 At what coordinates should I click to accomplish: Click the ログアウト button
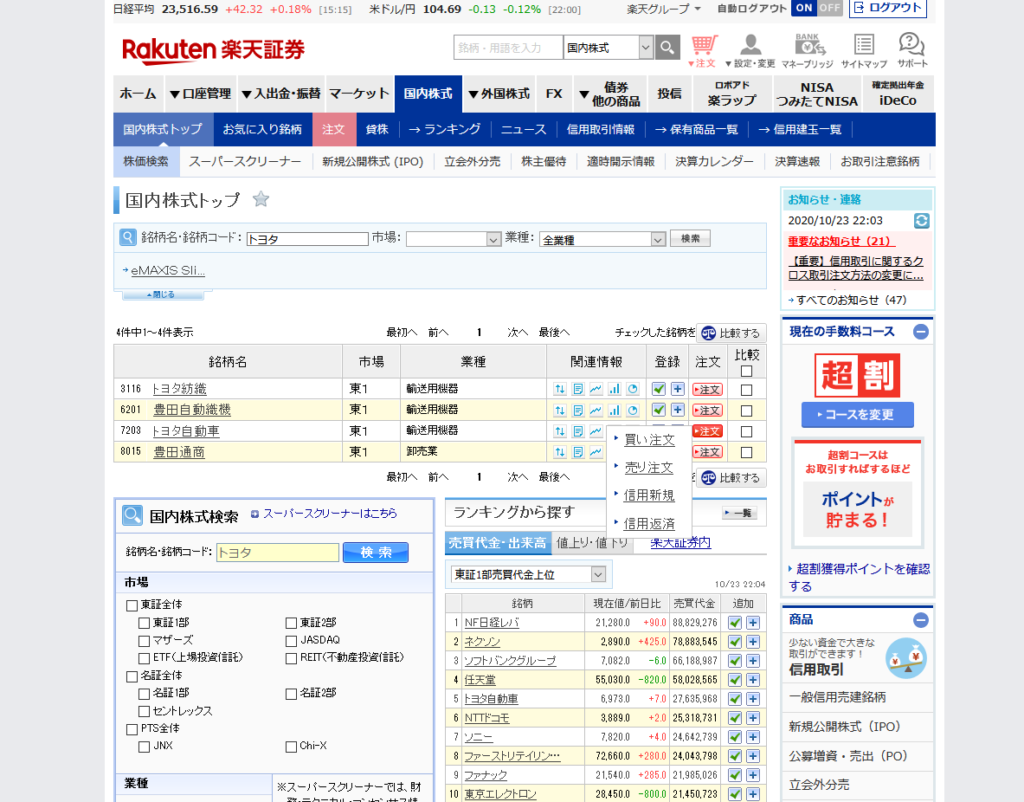tap(888, 8)
